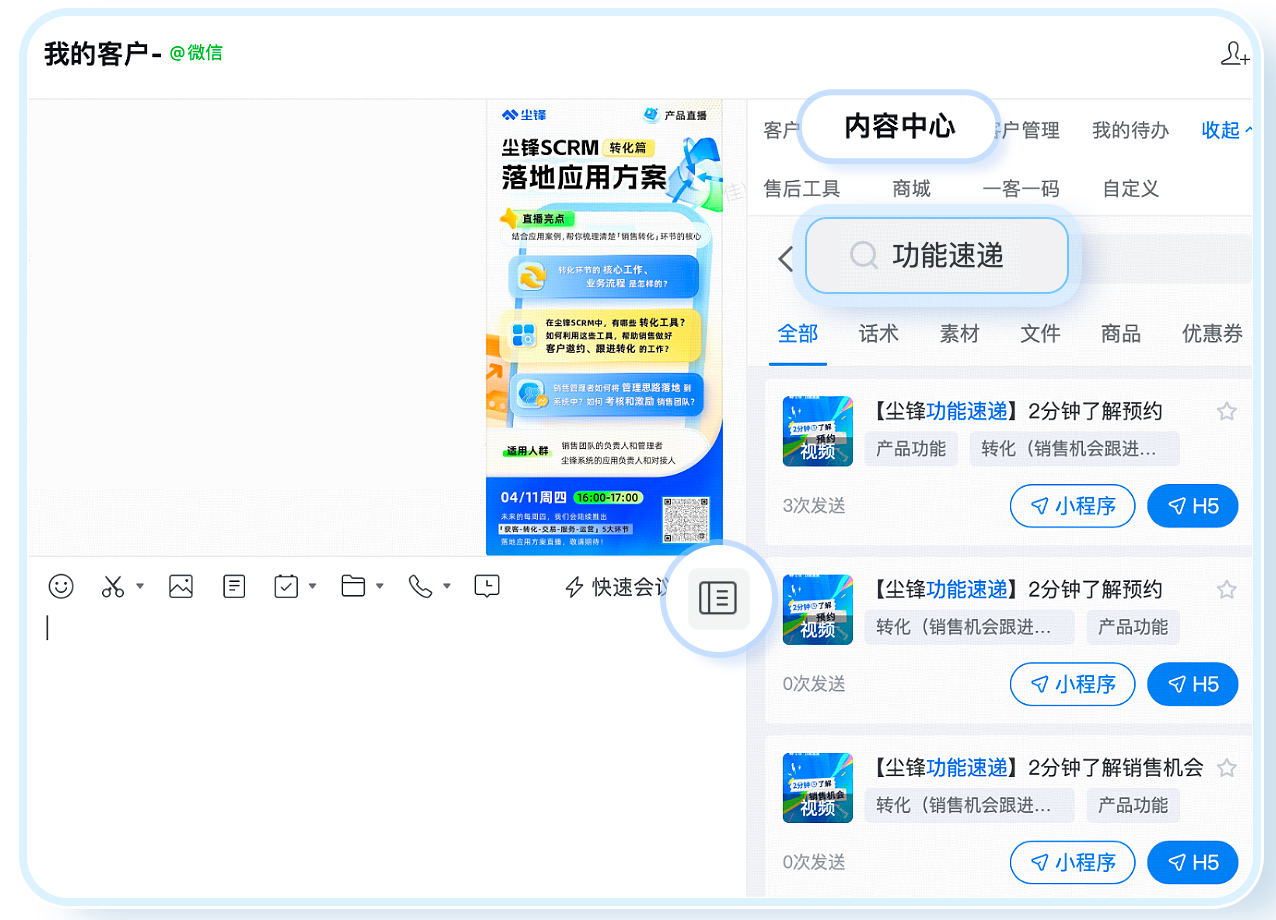Switch to the 话术 tab
This screenshot has width=1276, height=920.
pos(878,334)
